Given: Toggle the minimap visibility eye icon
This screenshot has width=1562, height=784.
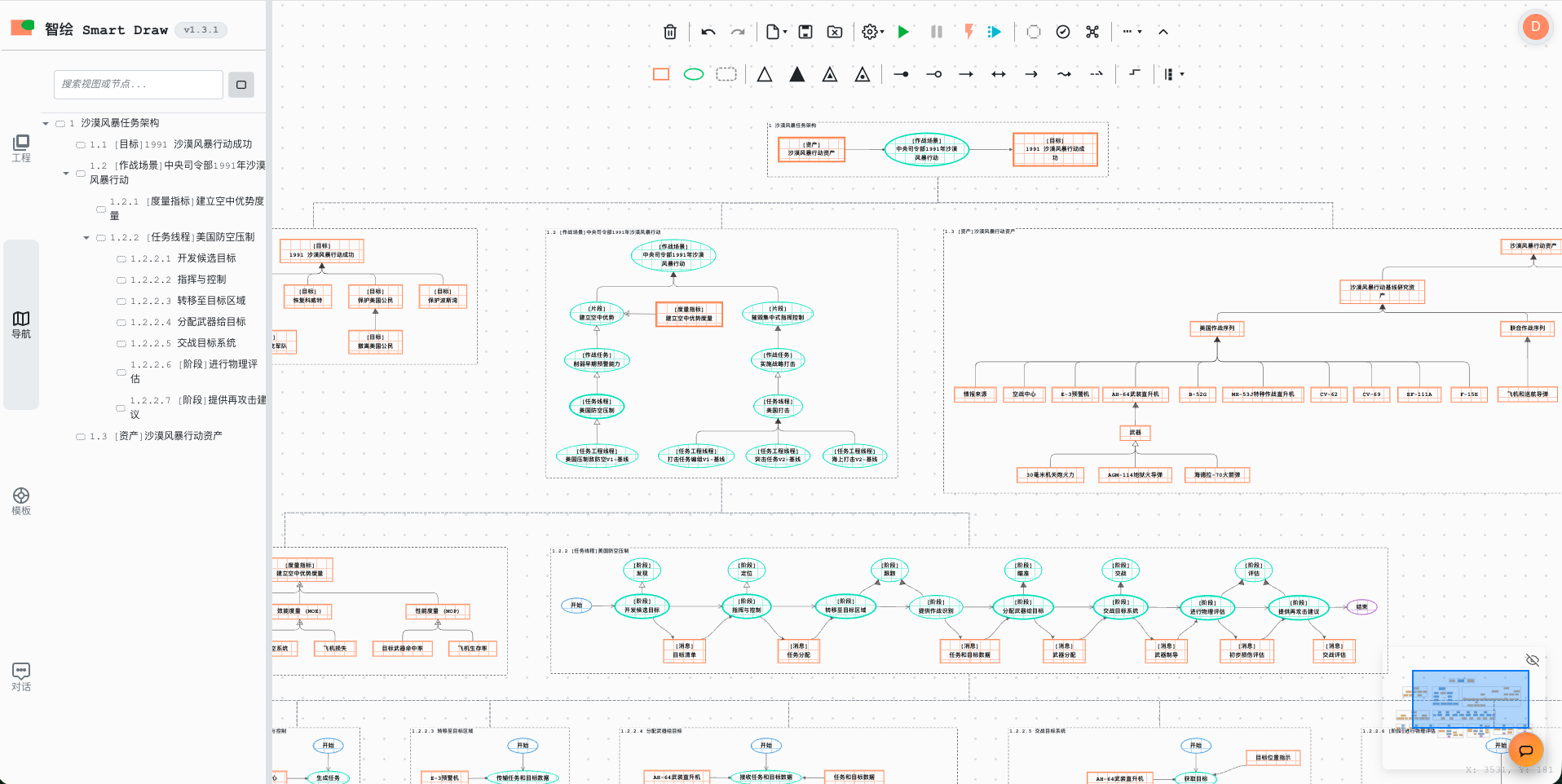Looking at the screenshot, I should pos(1532,660).
